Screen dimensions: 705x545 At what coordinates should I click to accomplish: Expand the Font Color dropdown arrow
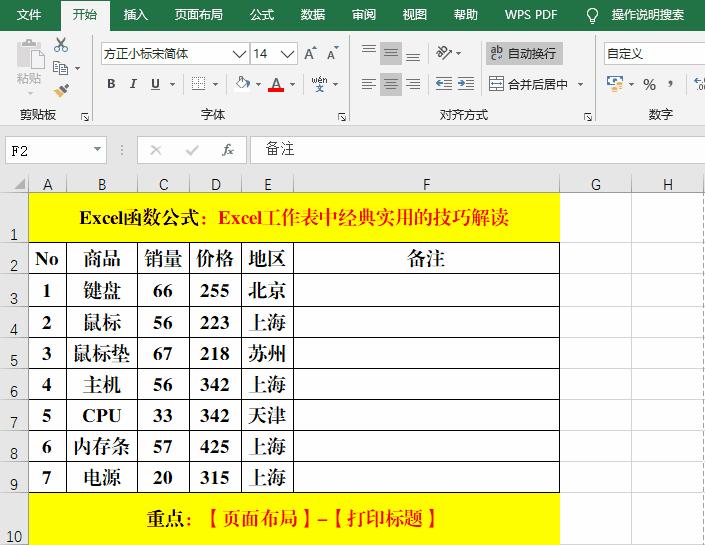coord(293,84)
